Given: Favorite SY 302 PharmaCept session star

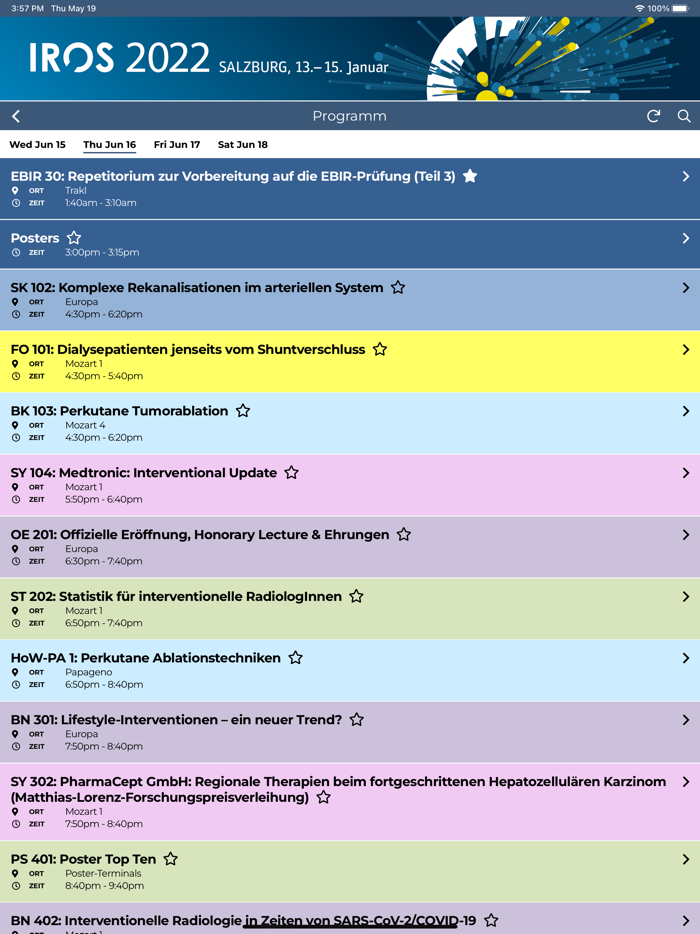Looking at the screenshot, I should click(x=323, y=797).
